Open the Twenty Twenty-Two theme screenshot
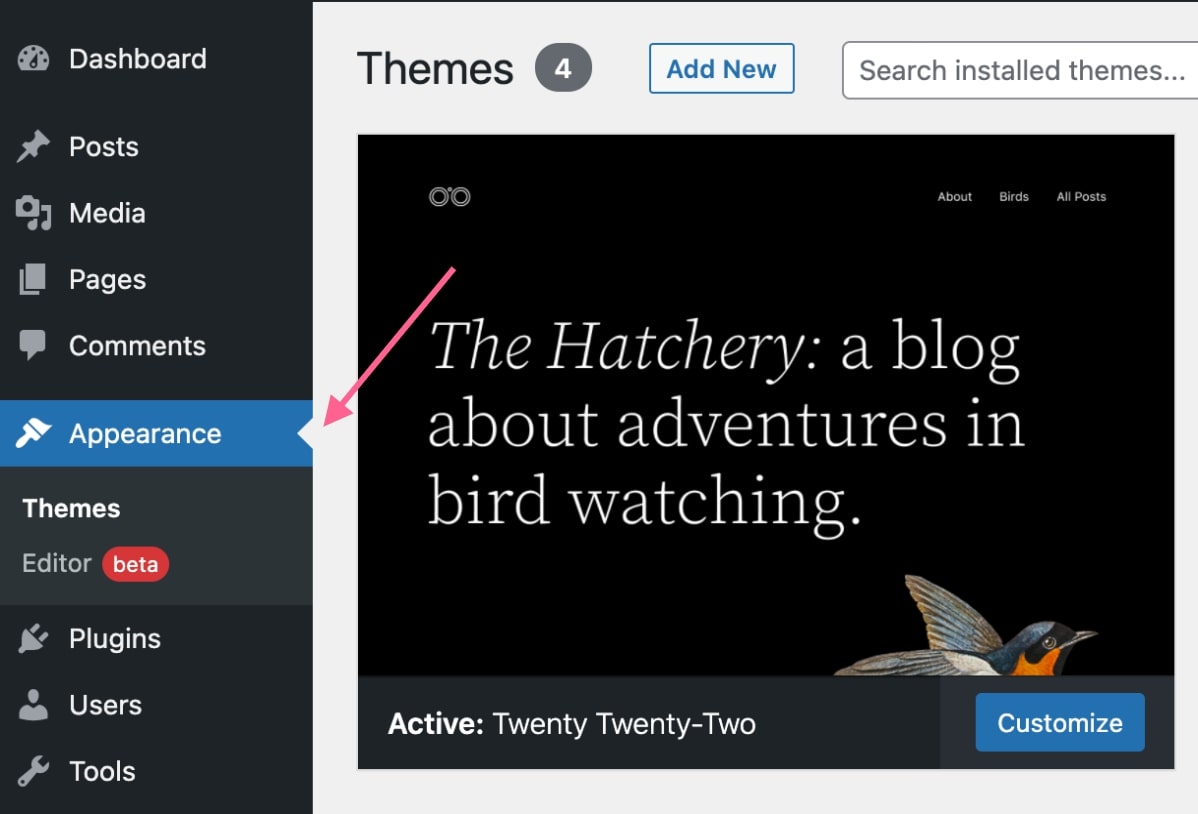The height and width of the screenshot is (814, 1198). [766, 405]
